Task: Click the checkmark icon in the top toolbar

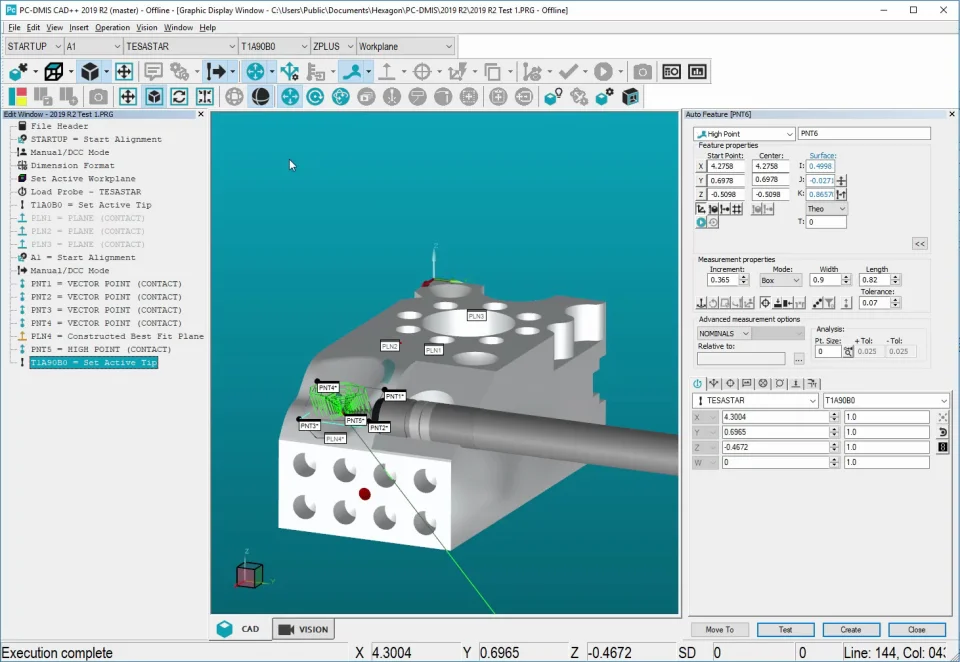Action: click(568, 72)
